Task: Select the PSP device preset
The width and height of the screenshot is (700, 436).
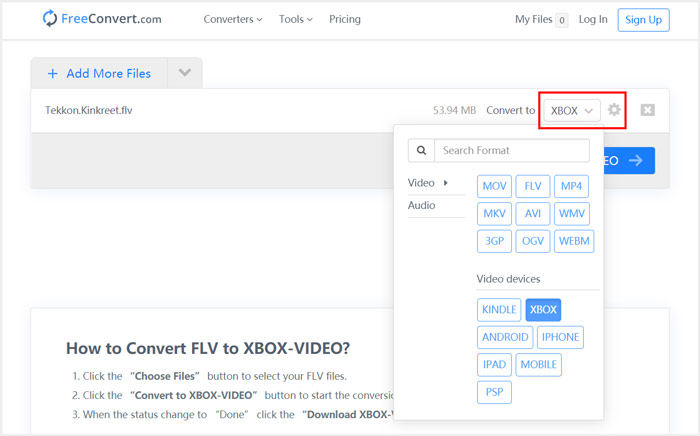Action: pos(494,392)
